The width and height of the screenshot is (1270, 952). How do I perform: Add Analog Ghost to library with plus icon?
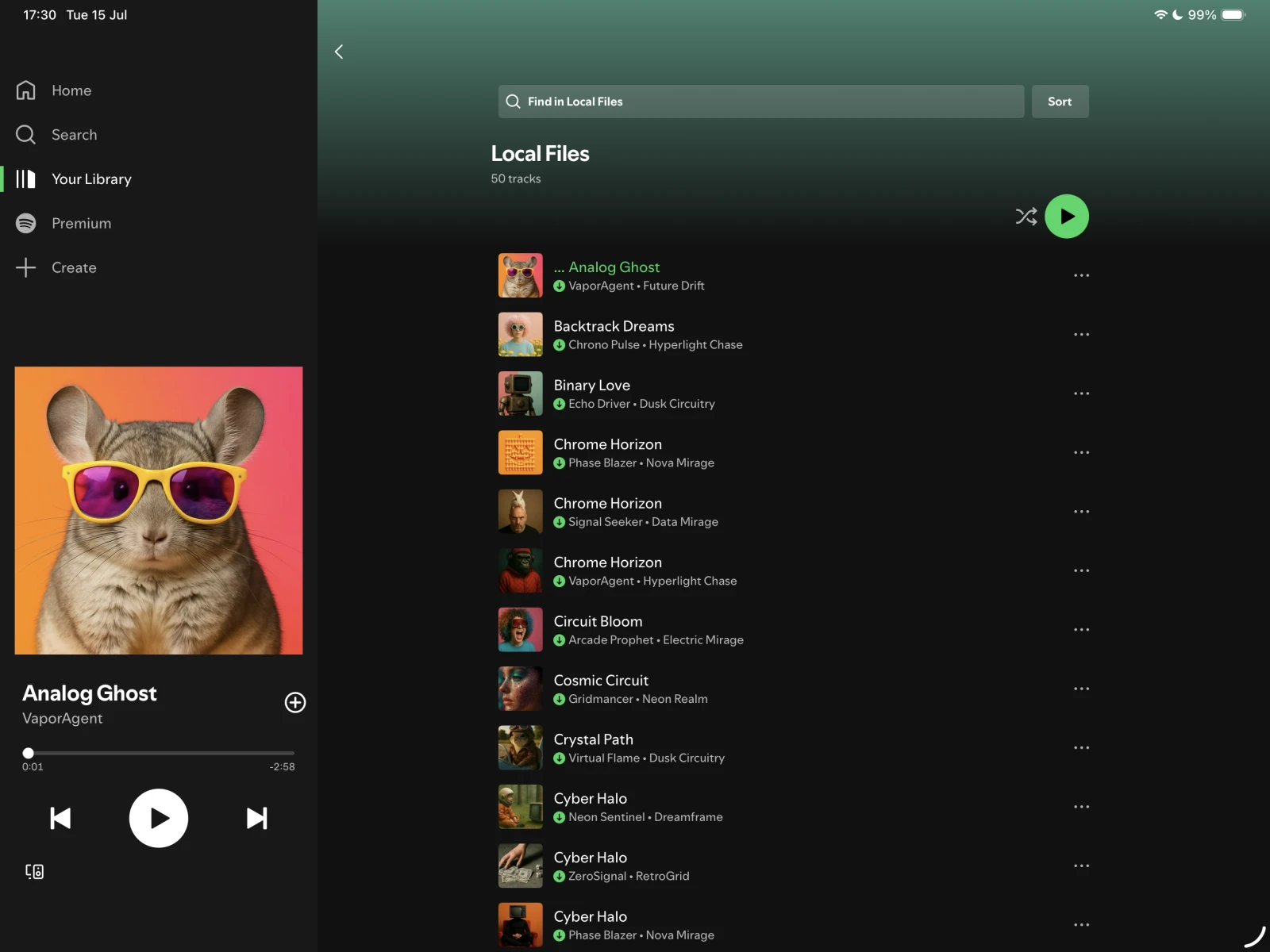(295, 702)
